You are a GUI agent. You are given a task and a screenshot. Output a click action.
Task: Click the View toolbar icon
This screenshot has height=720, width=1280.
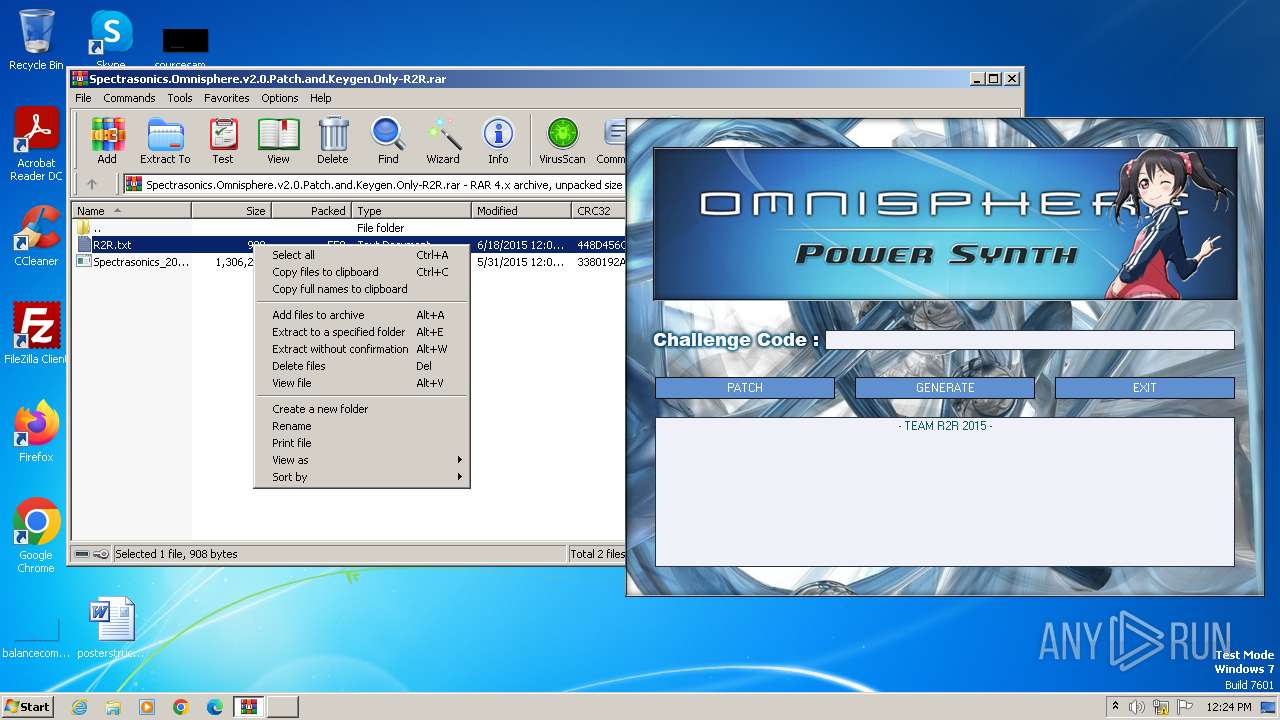click(278, 140)
